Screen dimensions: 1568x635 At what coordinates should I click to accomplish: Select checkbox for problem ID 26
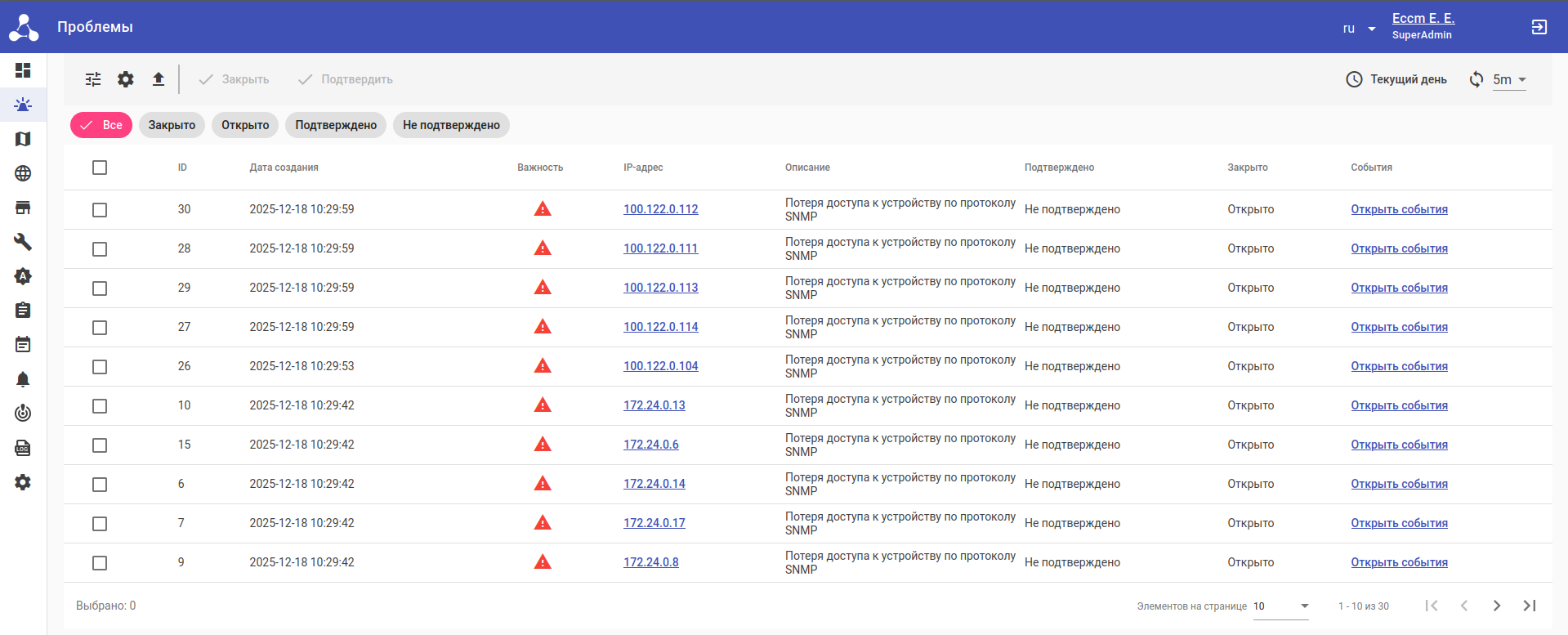click(x=100, y=367)
